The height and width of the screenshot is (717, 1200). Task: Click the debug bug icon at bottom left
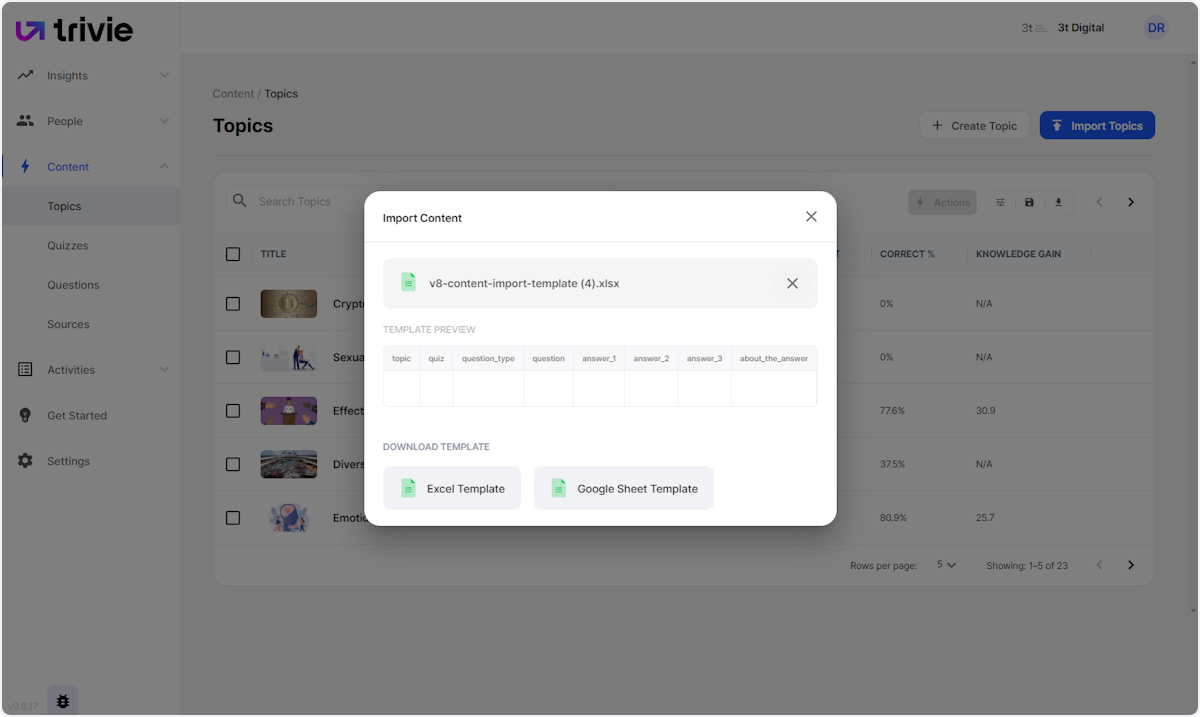pos(62,700)
